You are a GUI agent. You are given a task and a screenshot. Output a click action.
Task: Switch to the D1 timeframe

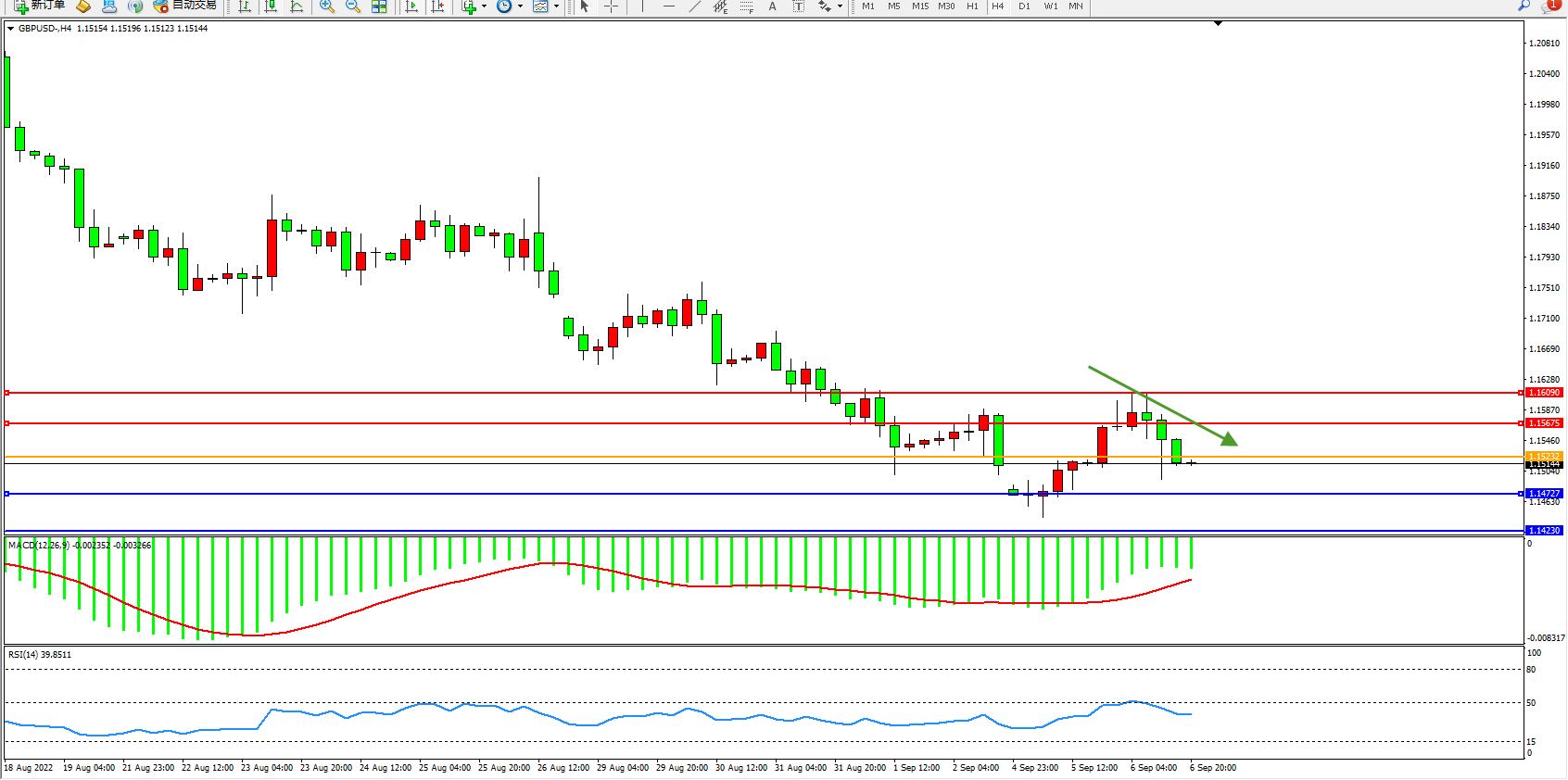(1024, 6)
